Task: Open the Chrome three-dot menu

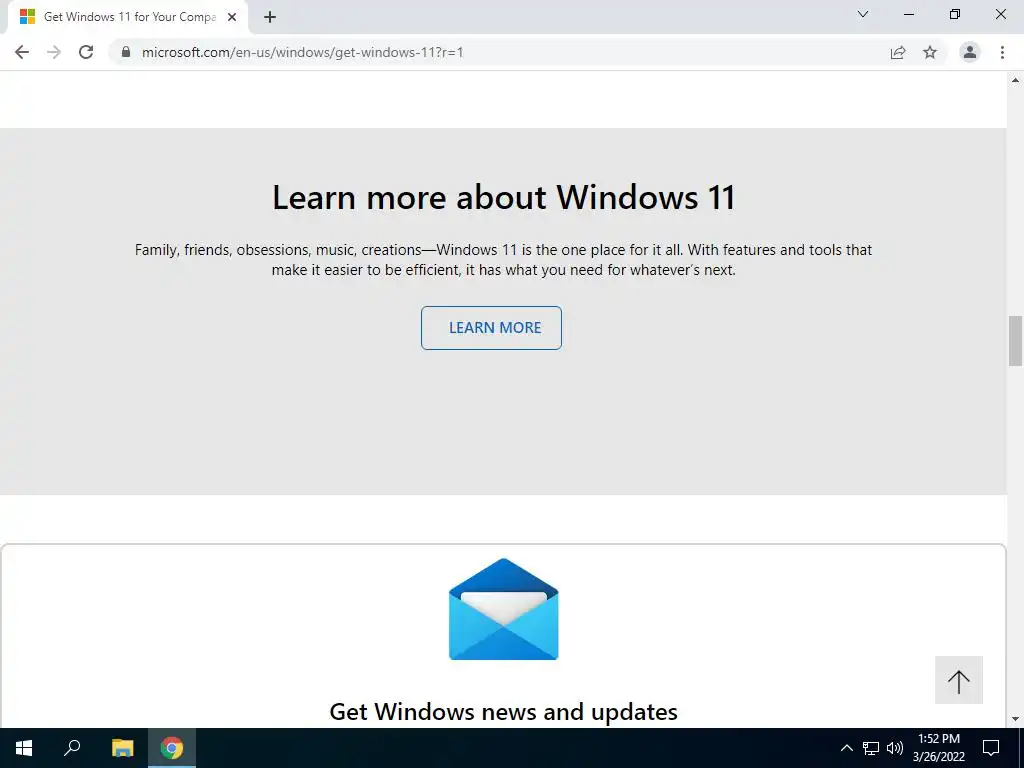Action: click(1002, 52)
